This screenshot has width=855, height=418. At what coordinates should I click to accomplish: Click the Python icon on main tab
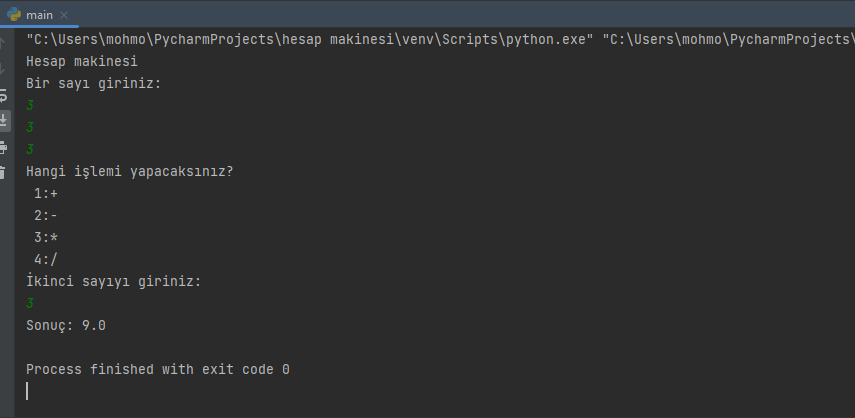13,14
